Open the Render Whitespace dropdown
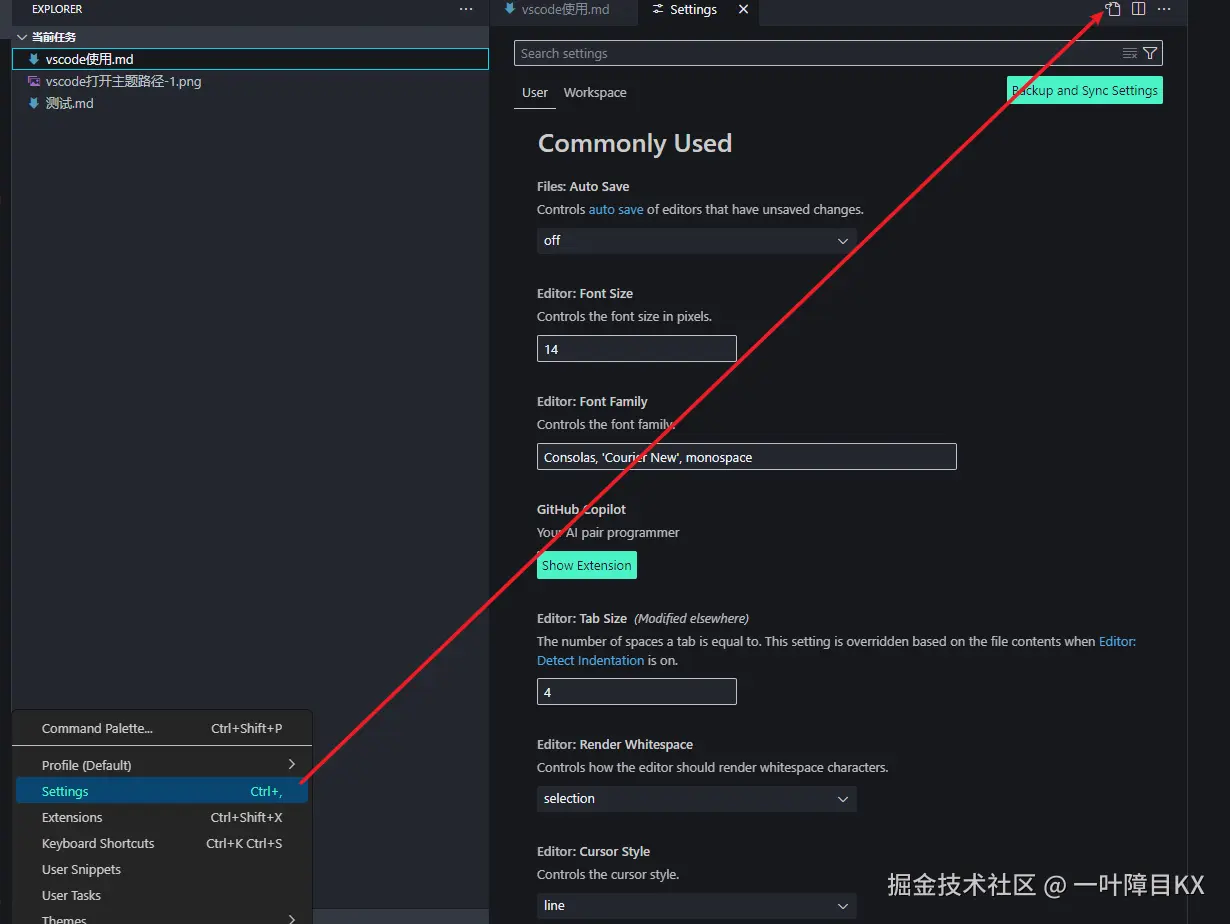Viewport: 1230px width, 924px height. click(x=696, y=798)
